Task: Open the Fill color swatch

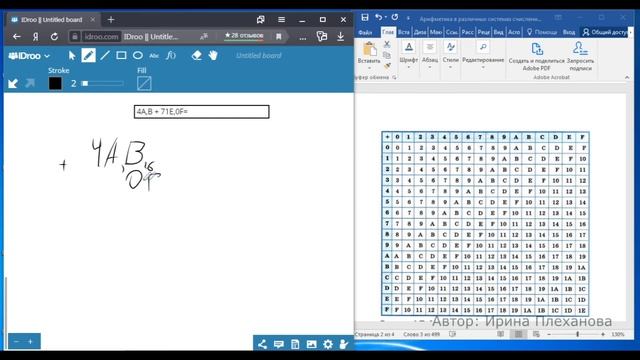Action: pos(144,84)
